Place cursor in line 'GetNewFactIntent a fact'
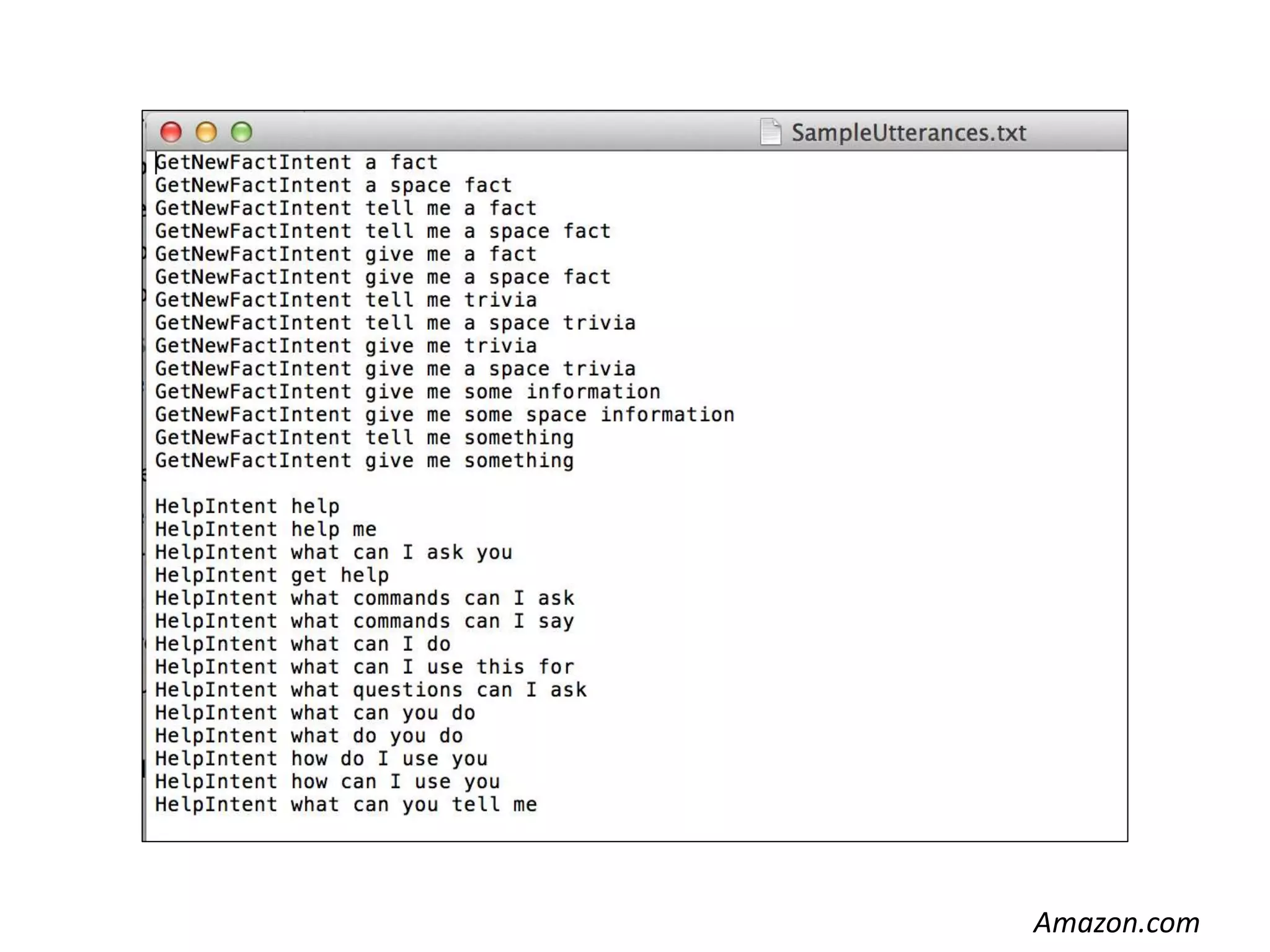The image size is (1270, 952). click(x=296, y=162)
